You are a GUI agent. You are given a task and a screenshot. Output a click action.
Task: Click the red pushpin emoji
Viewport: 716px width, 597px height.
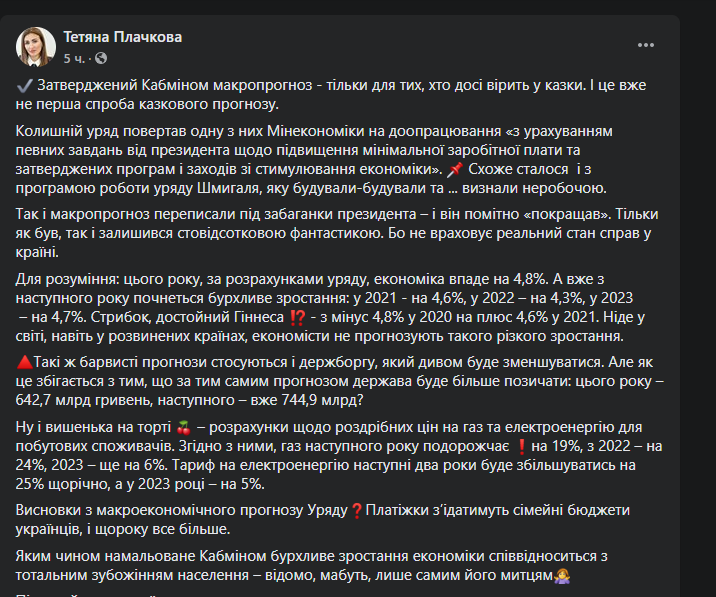pyautogui.click(x=456, y=169)
